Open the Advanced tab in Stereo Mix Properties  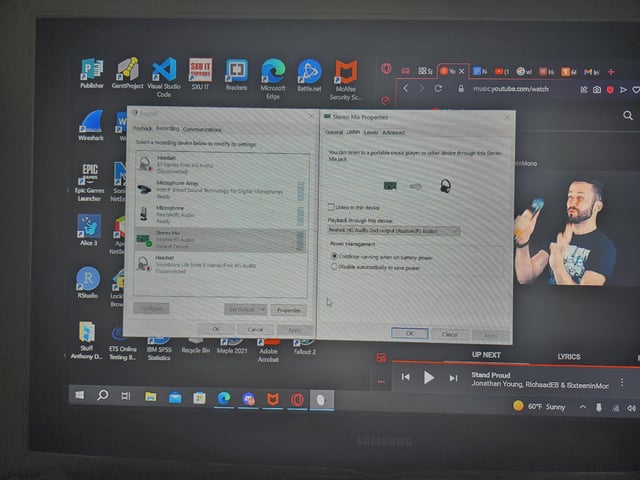[x=393, y=132]
